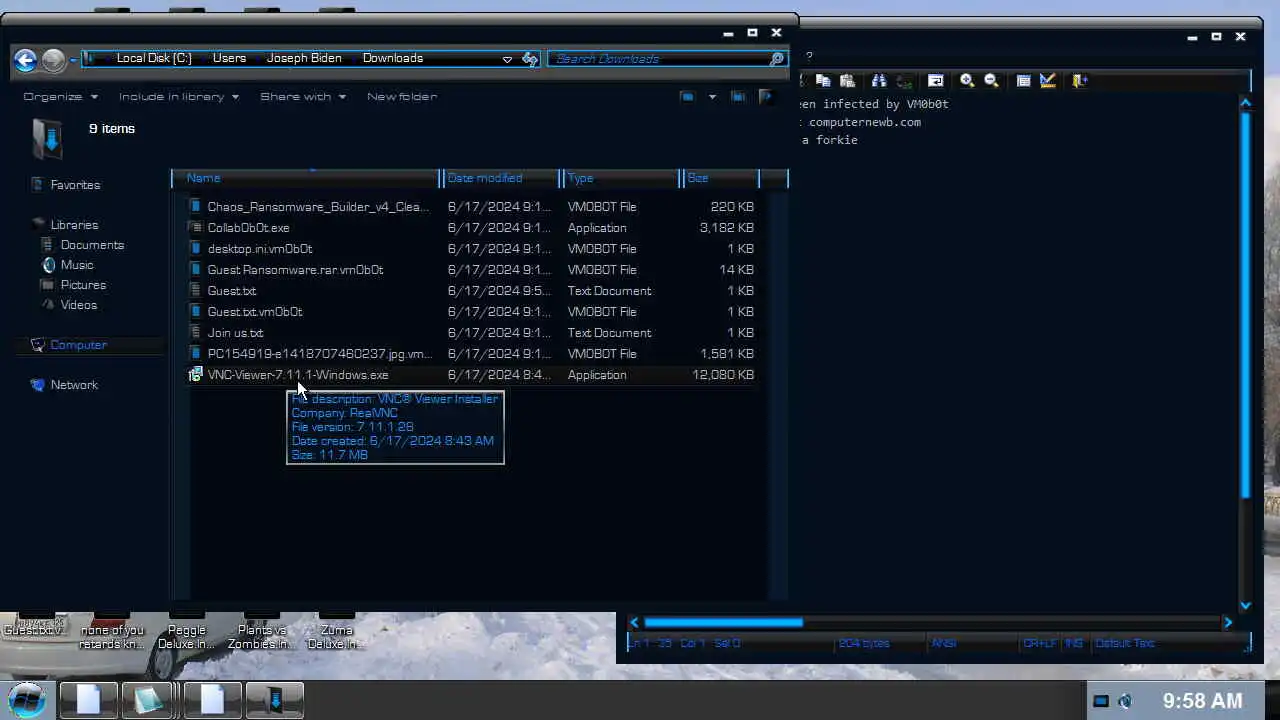Click the Replace icon in Notepad++ toolbar

tap(903, 81)
